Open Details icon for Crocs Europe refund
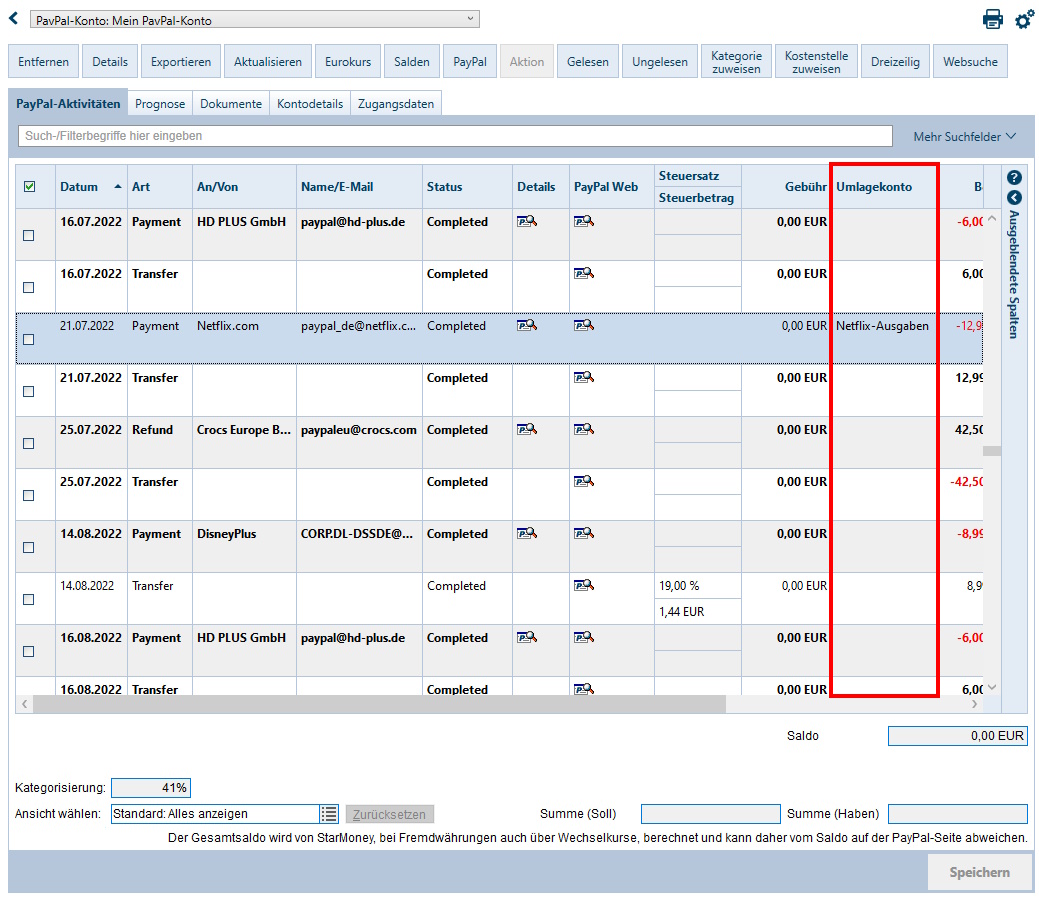Viewport: 1039px width, 897px height. pos(527,429)
